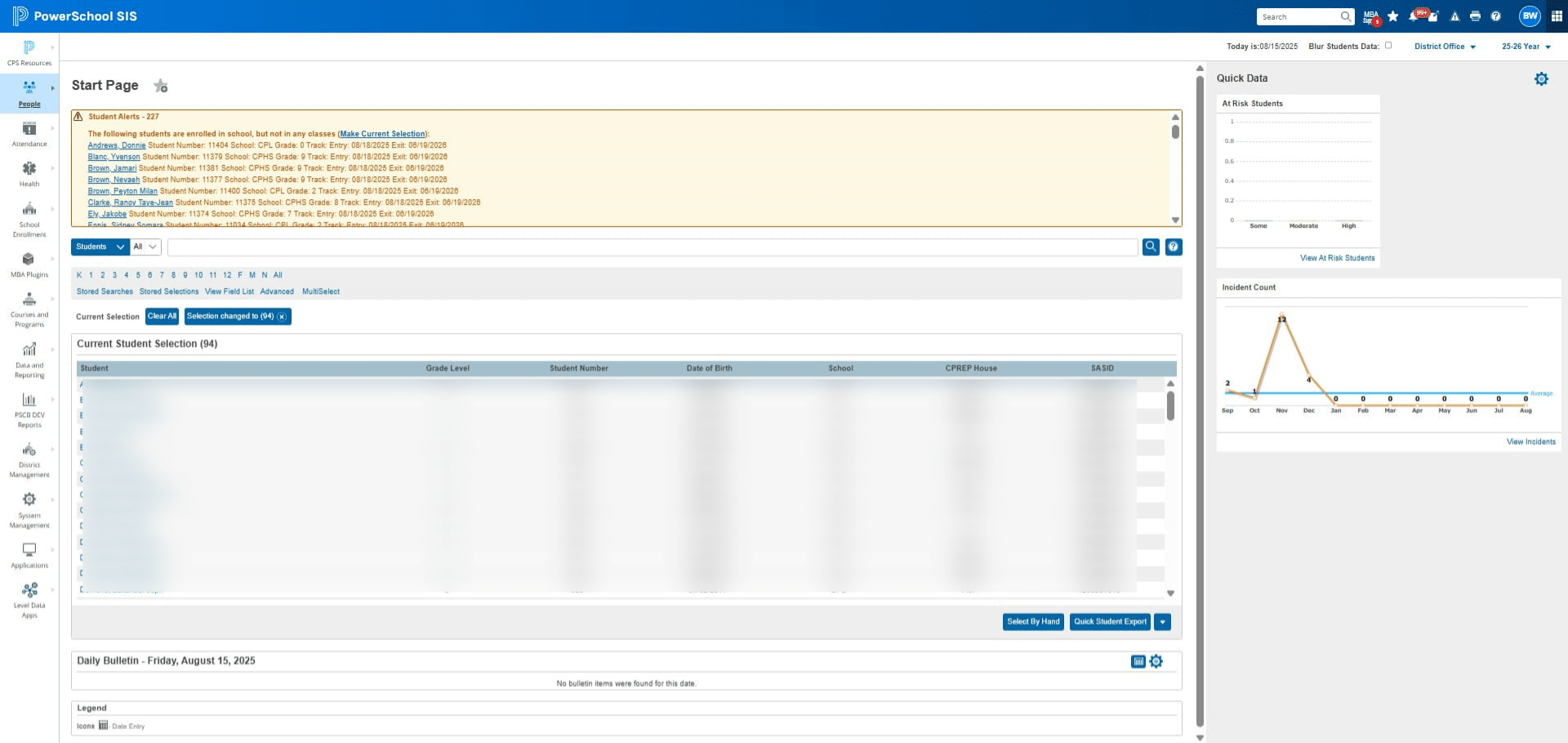This screenshot has height=743, width=1568.
Task: Open the District Office school dropdown
Action: tap(1445, 47)
